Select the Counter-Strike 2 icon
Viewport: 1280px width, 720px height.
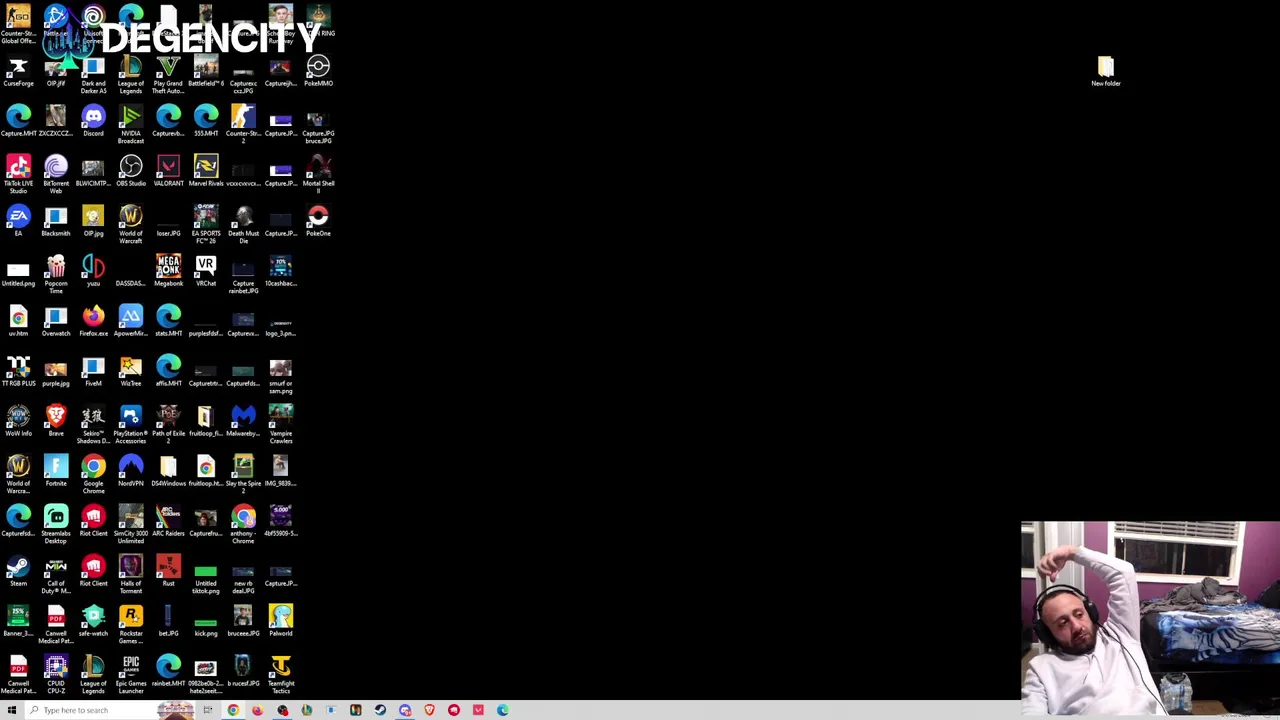pyautogui.click(x=243, y=124)
